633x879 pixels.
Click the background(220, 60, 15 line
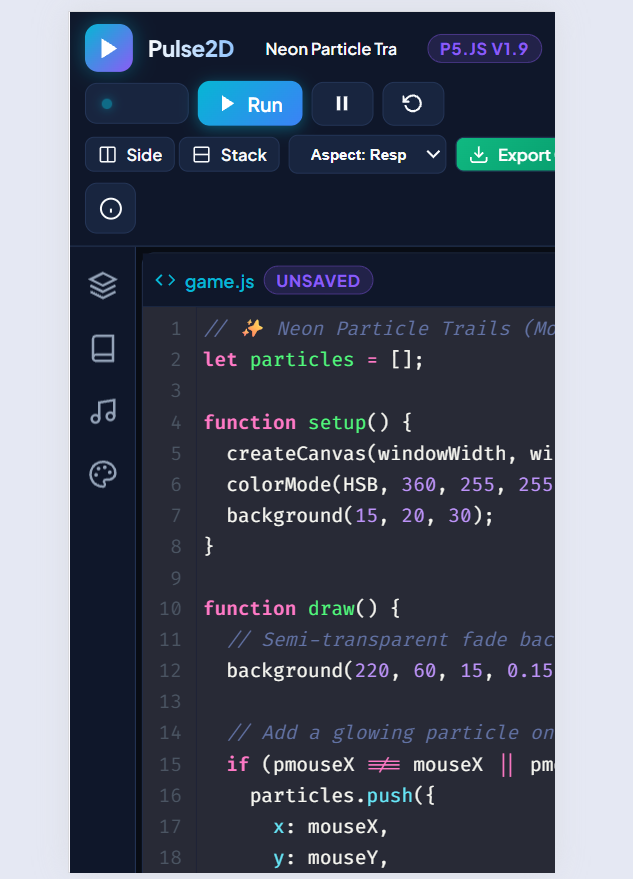point(390,671)
